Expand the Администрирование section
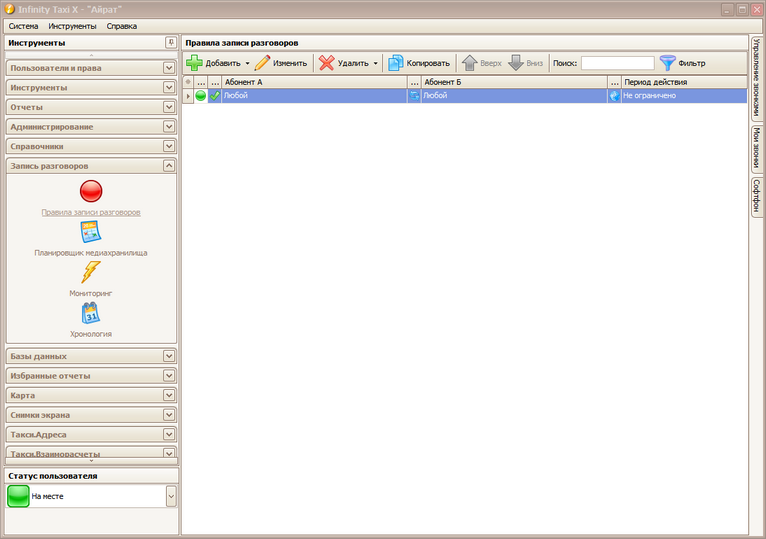This screenshot has height=539, width=766. [169, 127]
